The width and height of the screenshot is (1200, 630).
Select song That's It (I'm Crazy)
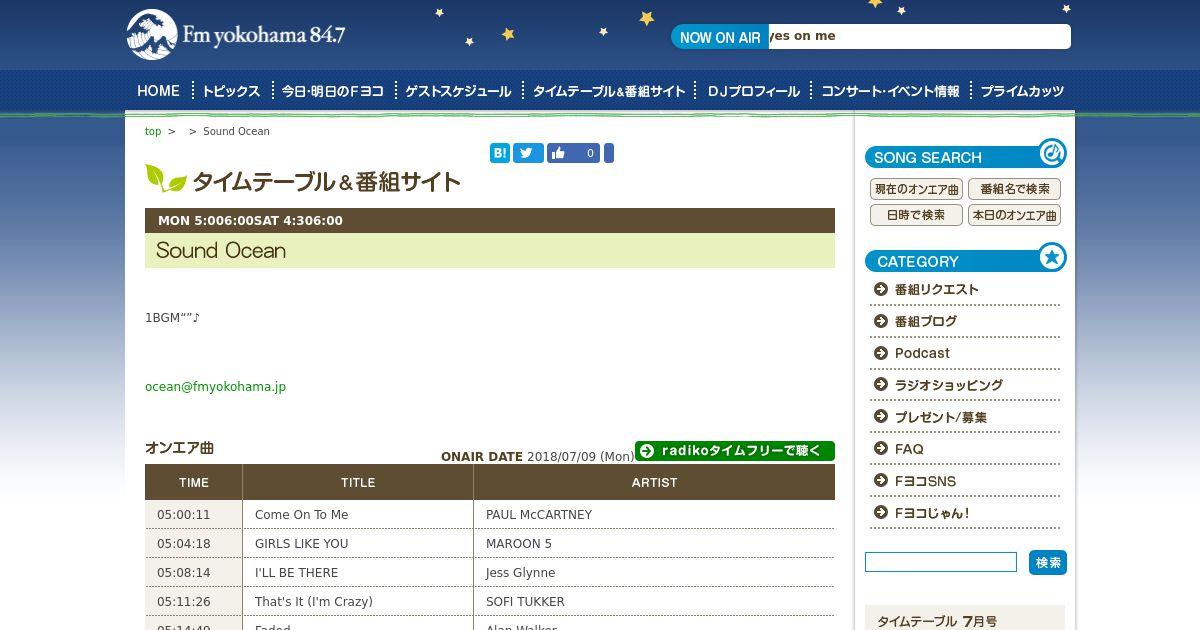click(314, 602)
